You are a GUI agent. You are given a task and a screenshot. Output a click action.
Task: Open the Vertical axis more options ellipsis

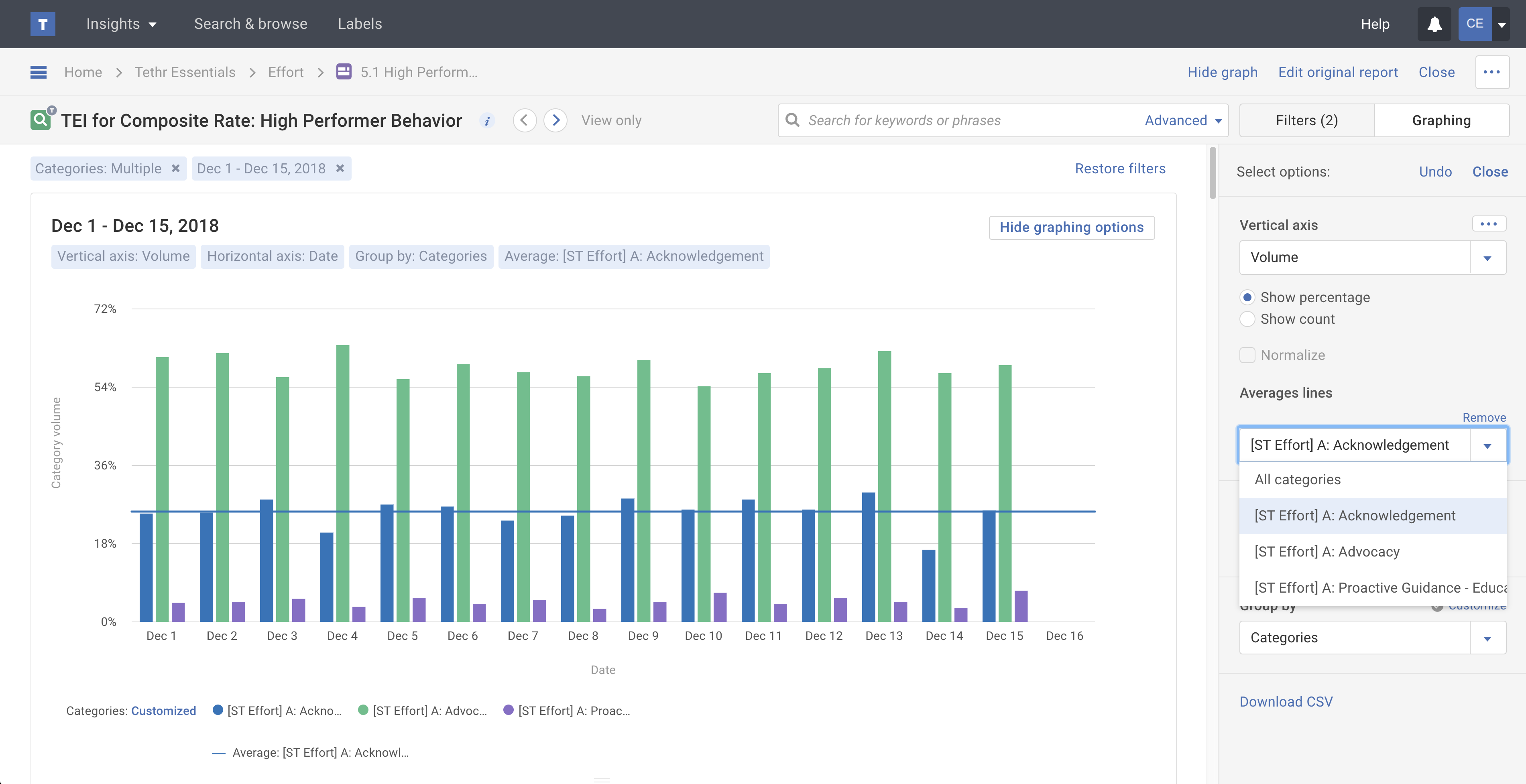point(1488,224)
